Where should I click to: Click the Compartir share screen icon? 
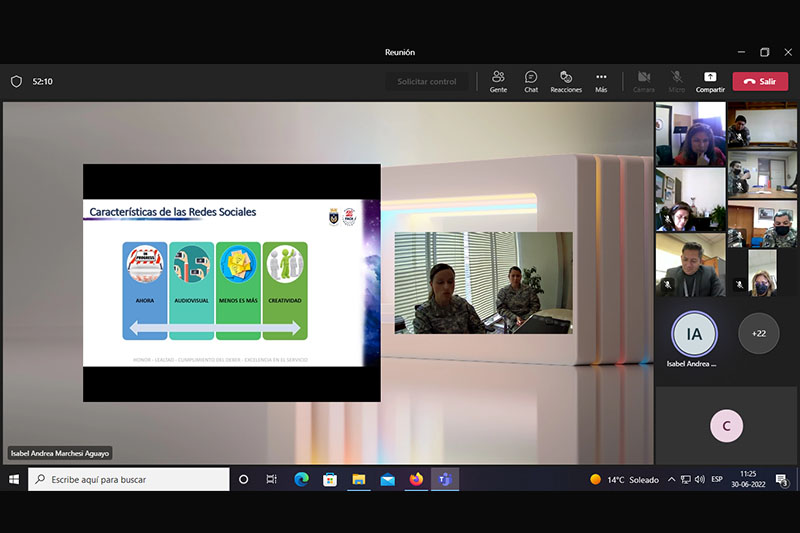[x=710, y=77]
